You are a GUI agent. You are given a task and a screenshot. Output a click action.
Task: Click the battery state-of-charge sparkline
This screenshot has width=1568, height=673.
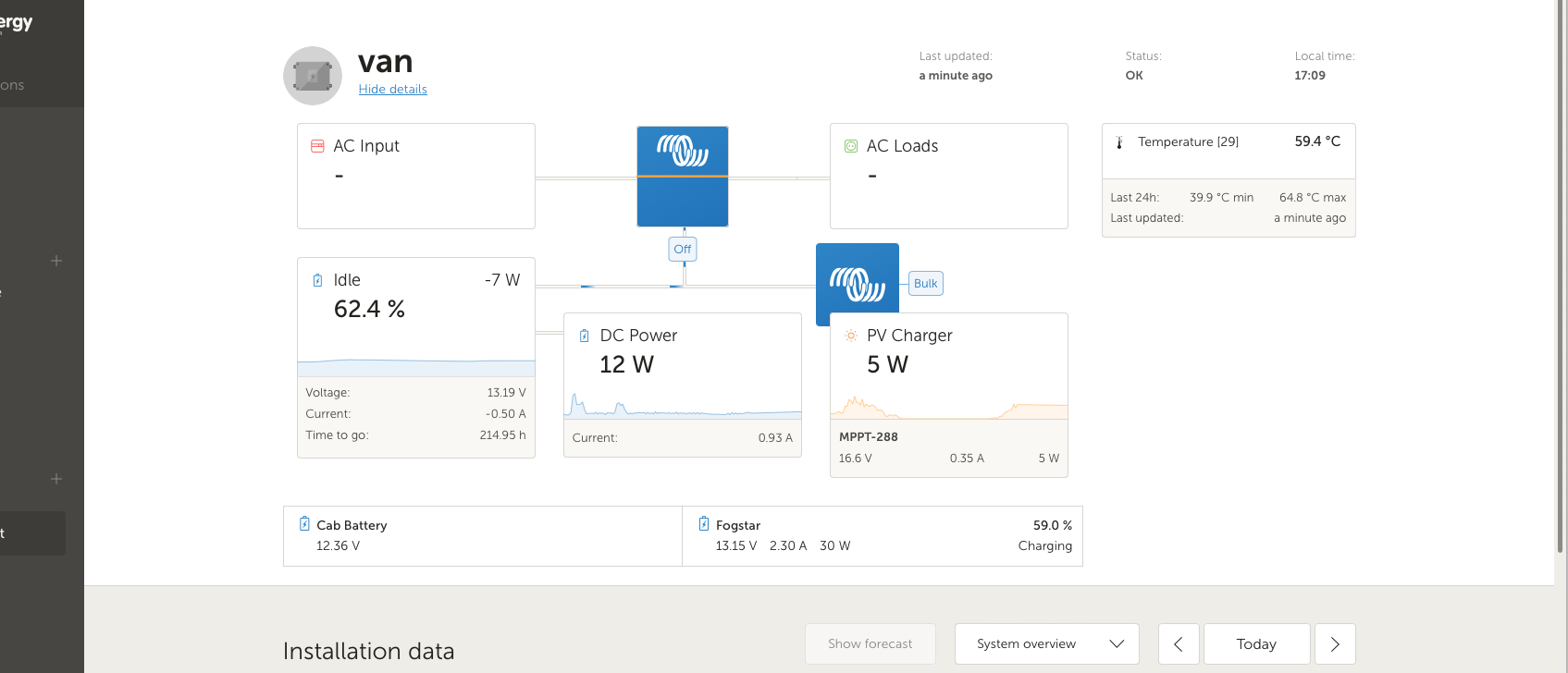(416, 367)
